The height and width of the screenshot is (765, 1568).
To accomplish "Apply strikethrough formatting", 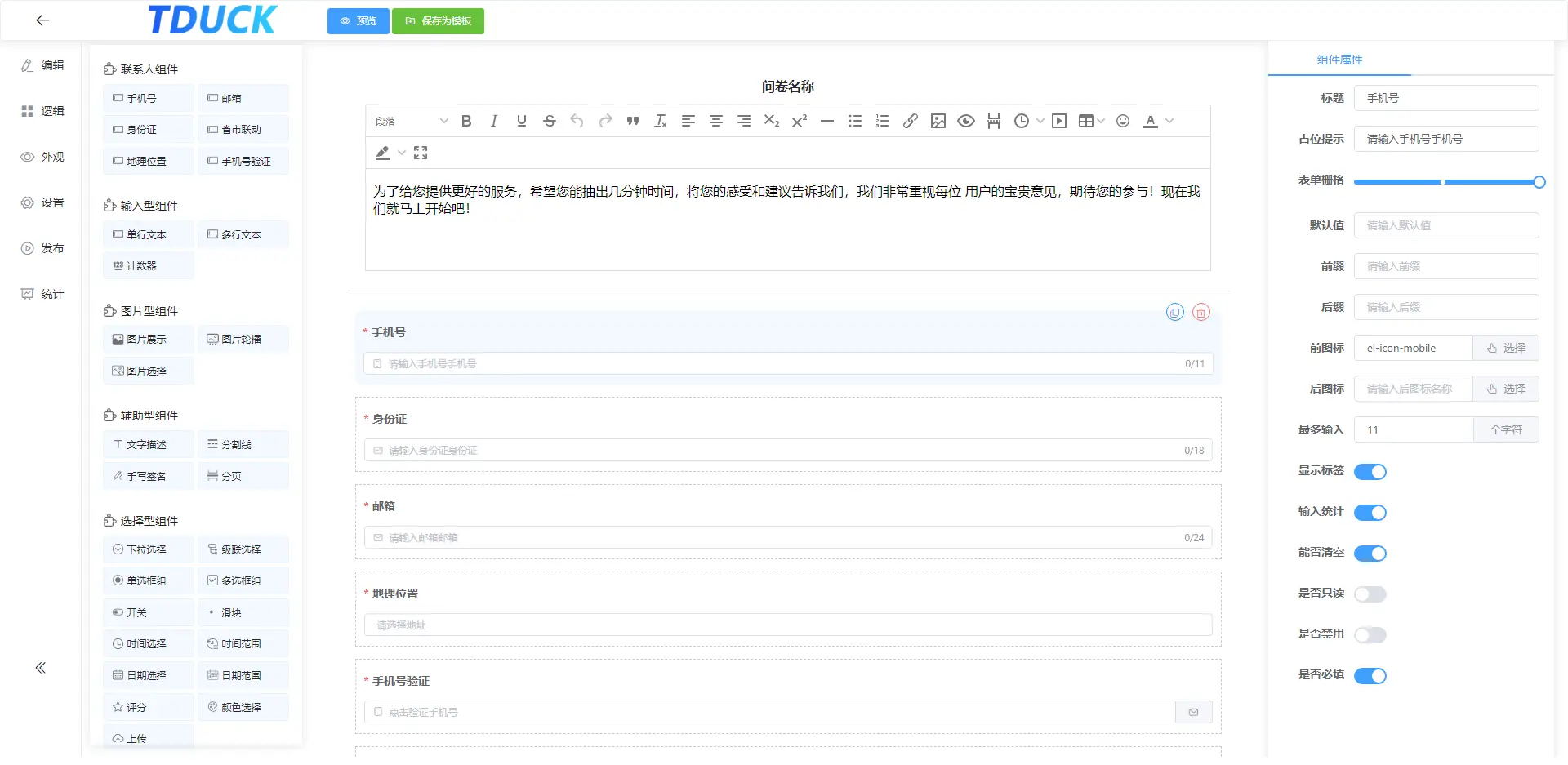I will coord(550,121).
